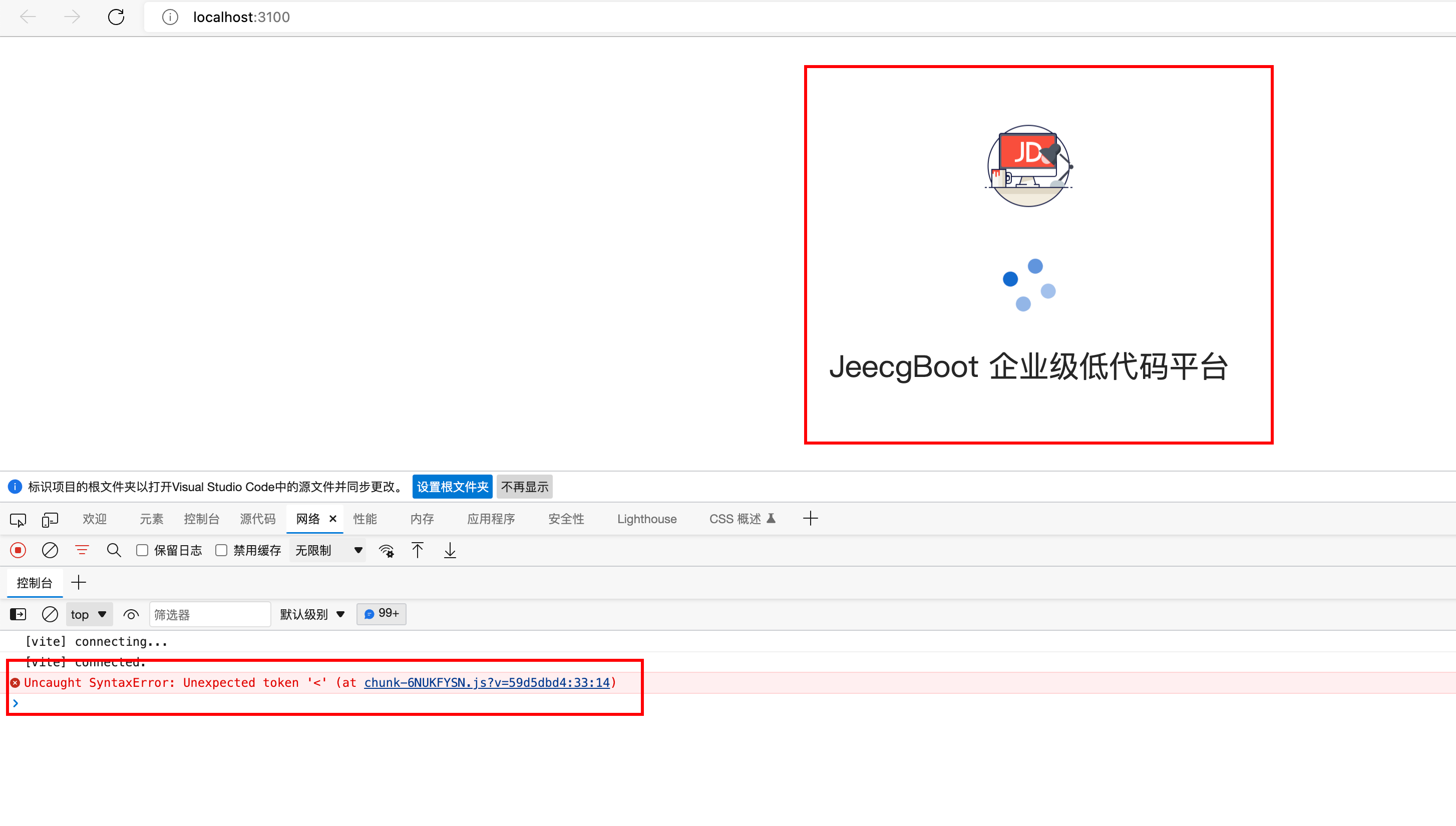Open the top context dropdown
The width and height of the screenshot is (1456, 826).
tap(89, 614)
